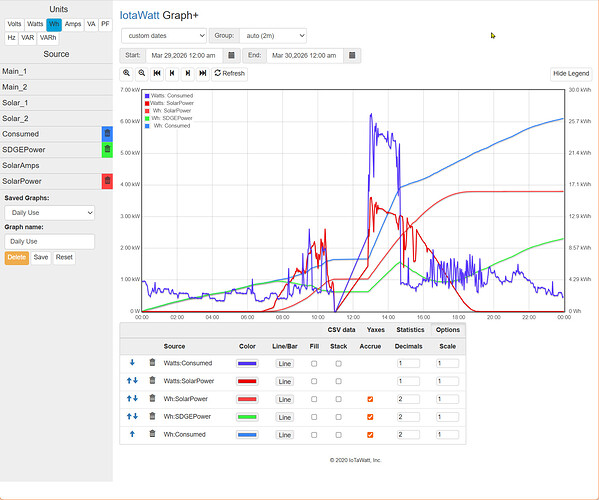Screen dimensions: 599x500
Task: Move Watts:SolarPower row down
Action: (135, 380)
